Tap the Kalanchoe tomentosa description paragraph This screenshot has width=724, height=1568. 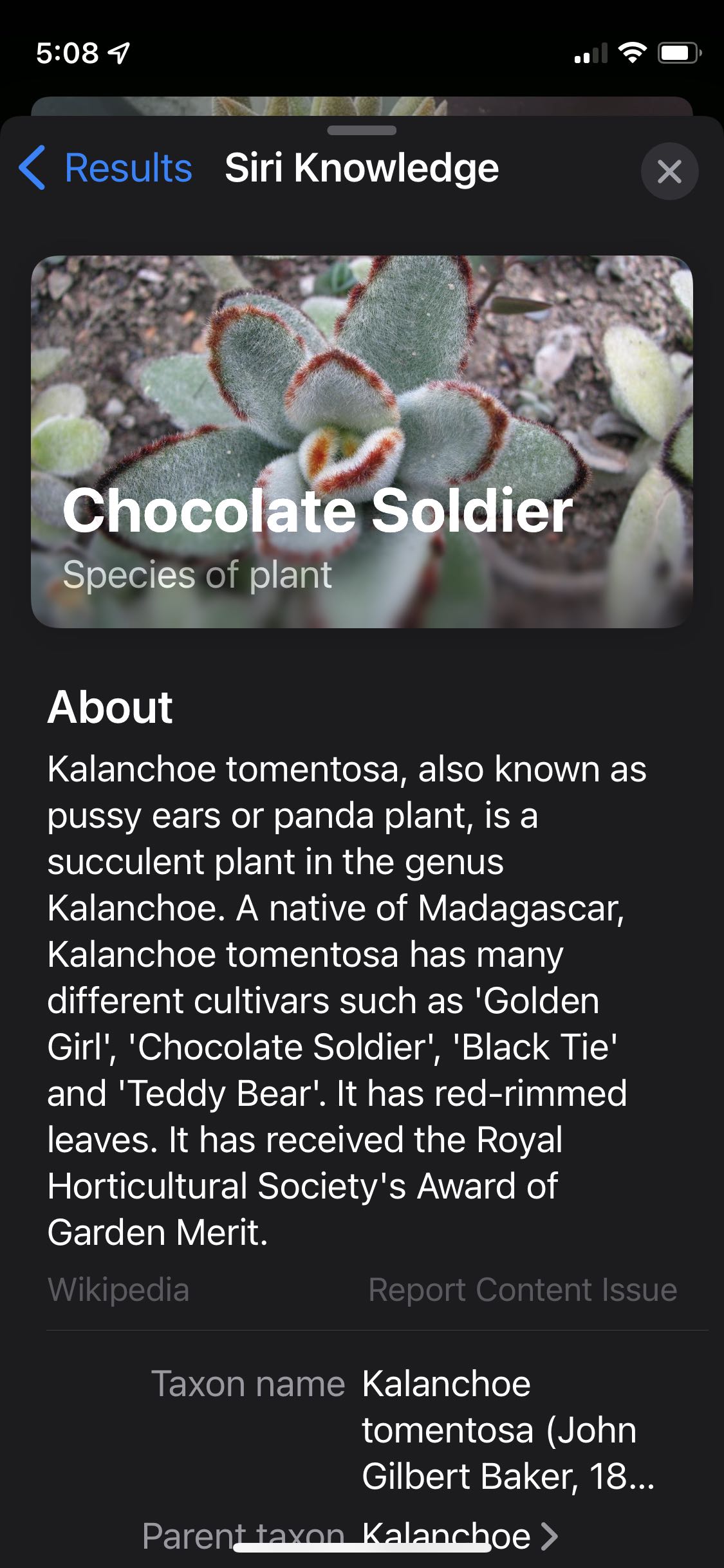click(348, 1000)
